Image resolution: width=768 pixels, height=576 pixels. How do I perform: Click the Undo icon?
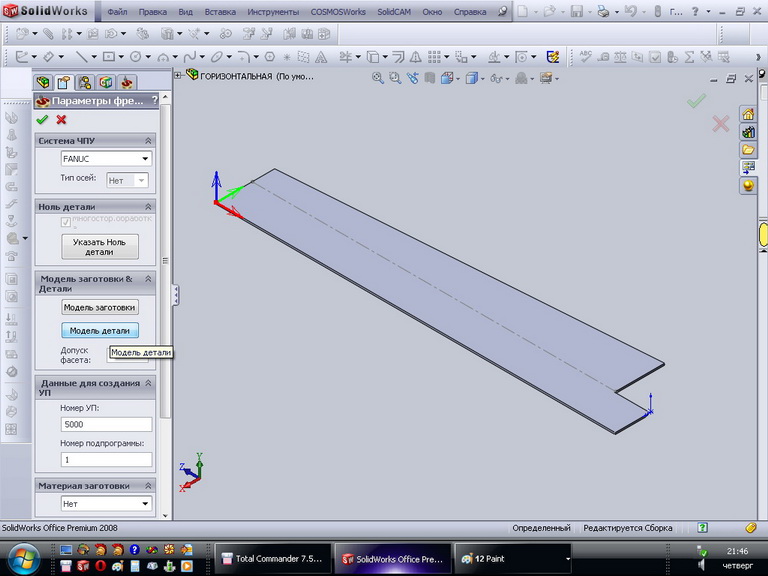pyautogui.click(x=631, y=11)
